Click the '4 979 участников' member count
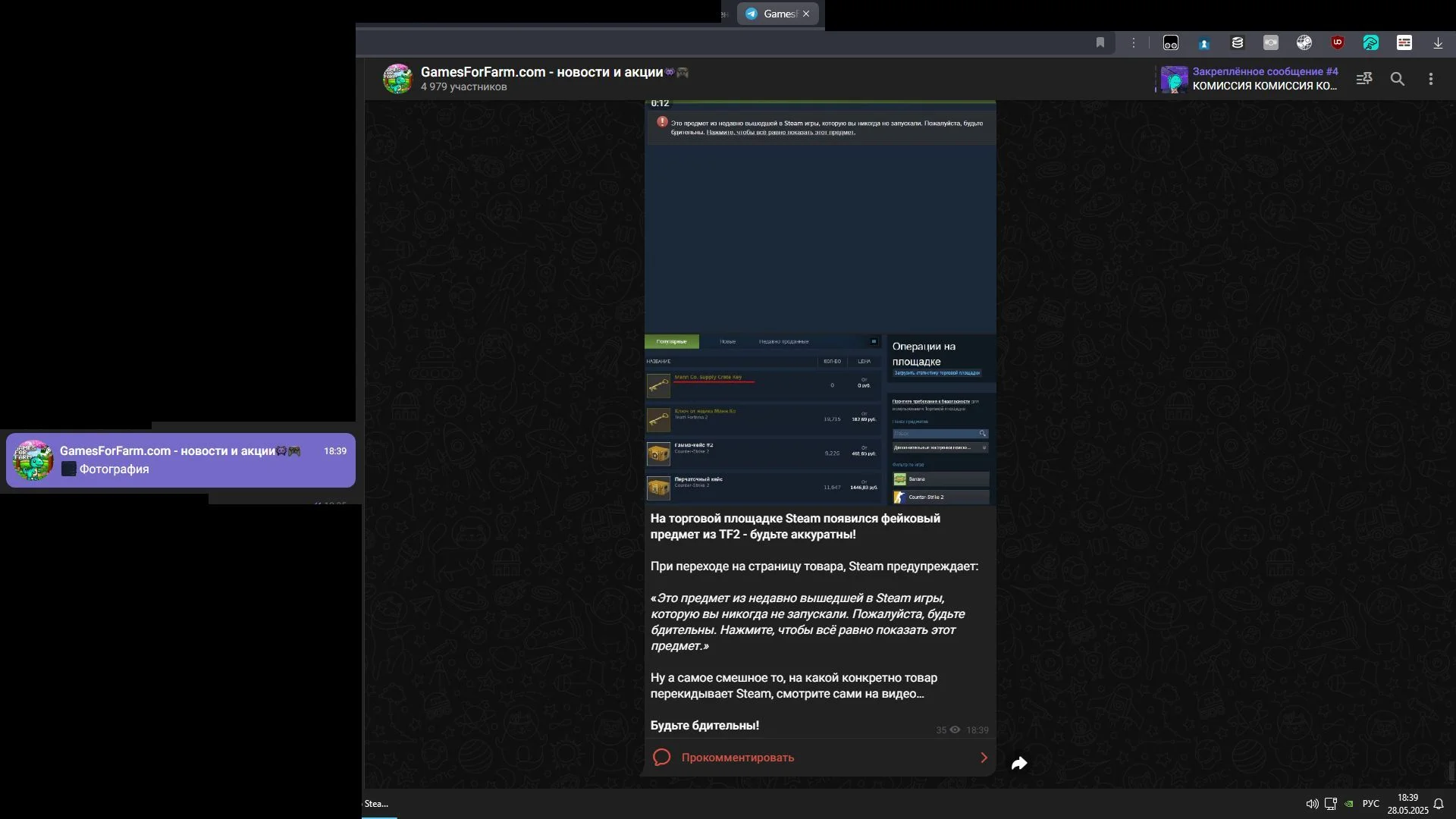Screen dimensions: 1456x819 [464, 87]
